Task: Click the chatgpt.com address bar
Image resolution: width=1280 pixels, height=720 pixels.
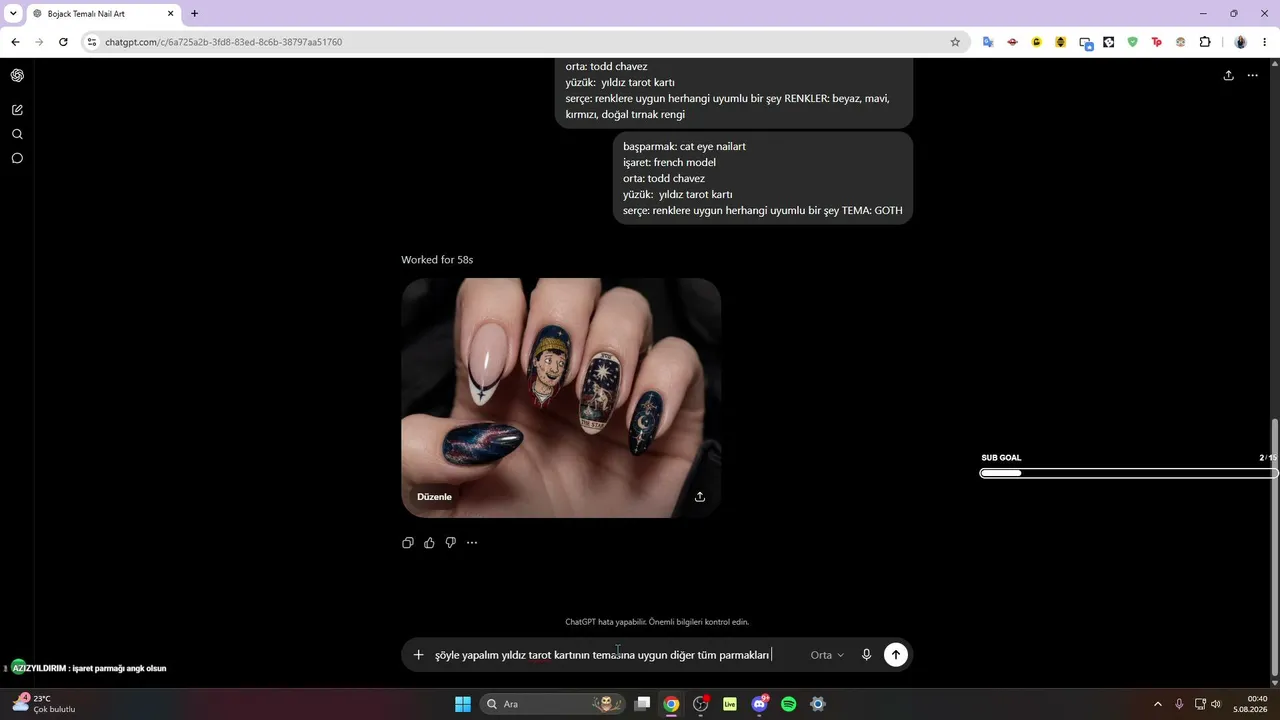Action: click(520, 42)
